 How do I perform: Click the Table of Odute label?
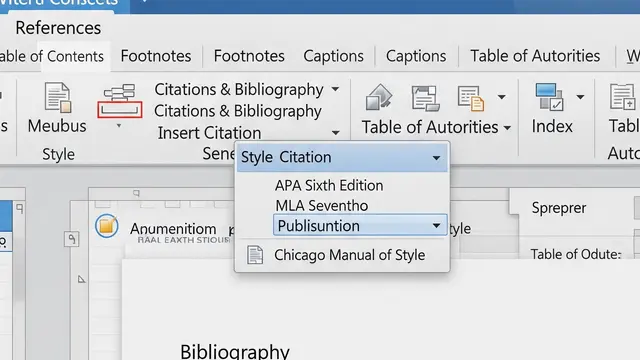click(576, 254)
